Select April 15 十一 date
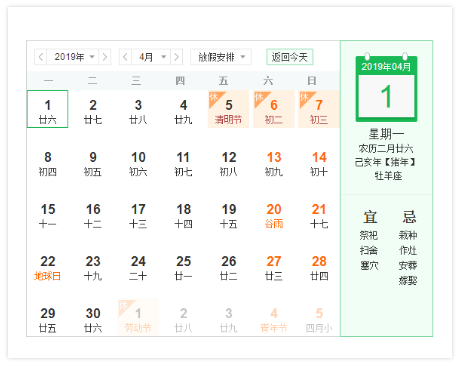Viewport: 460px width, 366px height. (x=48, y=216)
